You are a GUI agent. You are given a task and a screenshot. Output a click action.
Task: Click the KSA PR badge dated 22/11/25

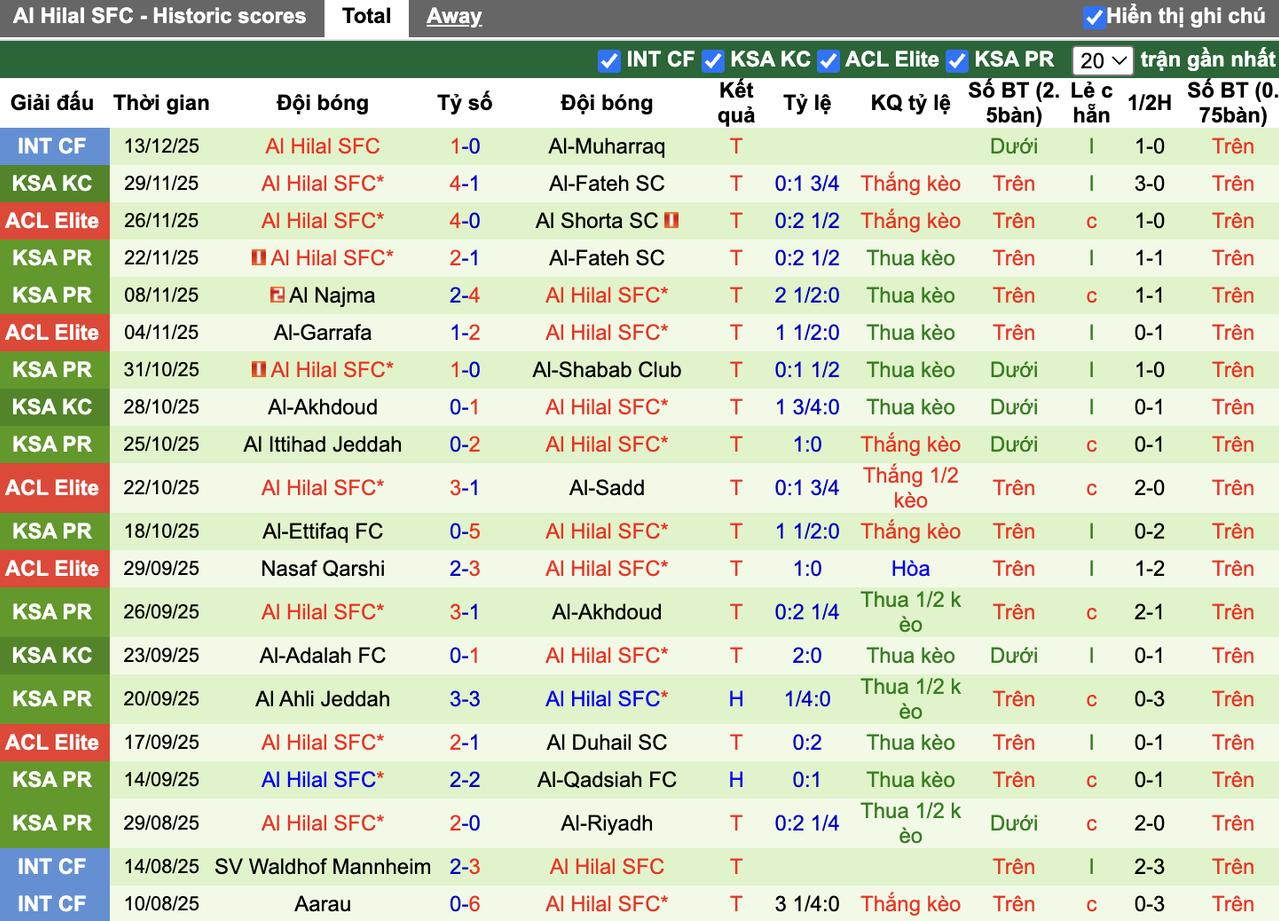click(54, 258)
